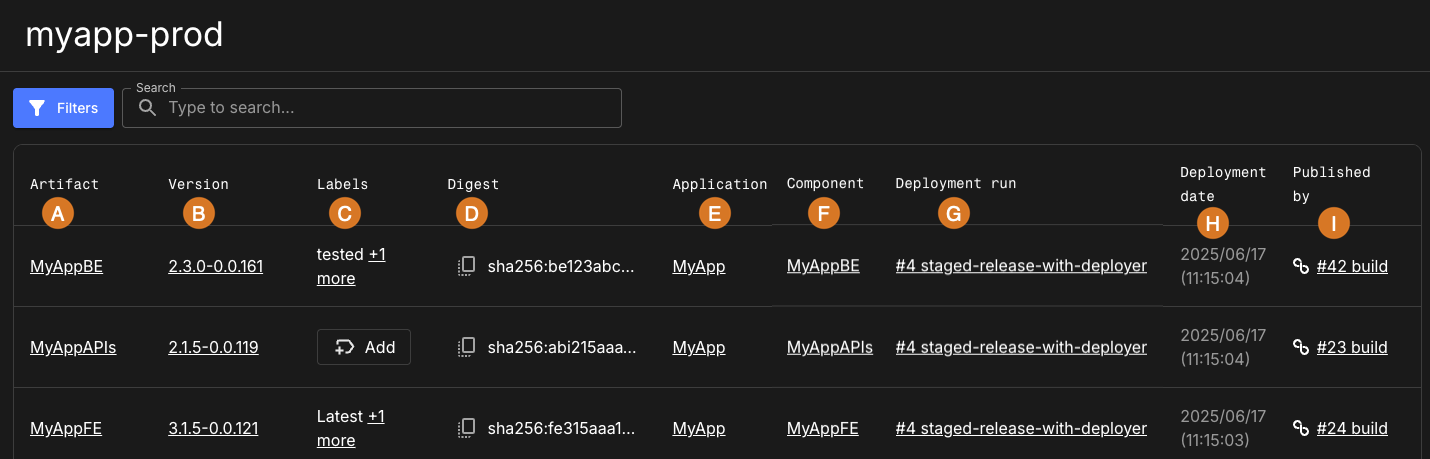The width and height of the screenshot is (1430, 459).
Task: Click the link icon beside #24 build
Action: click(x=1301, y=428)
